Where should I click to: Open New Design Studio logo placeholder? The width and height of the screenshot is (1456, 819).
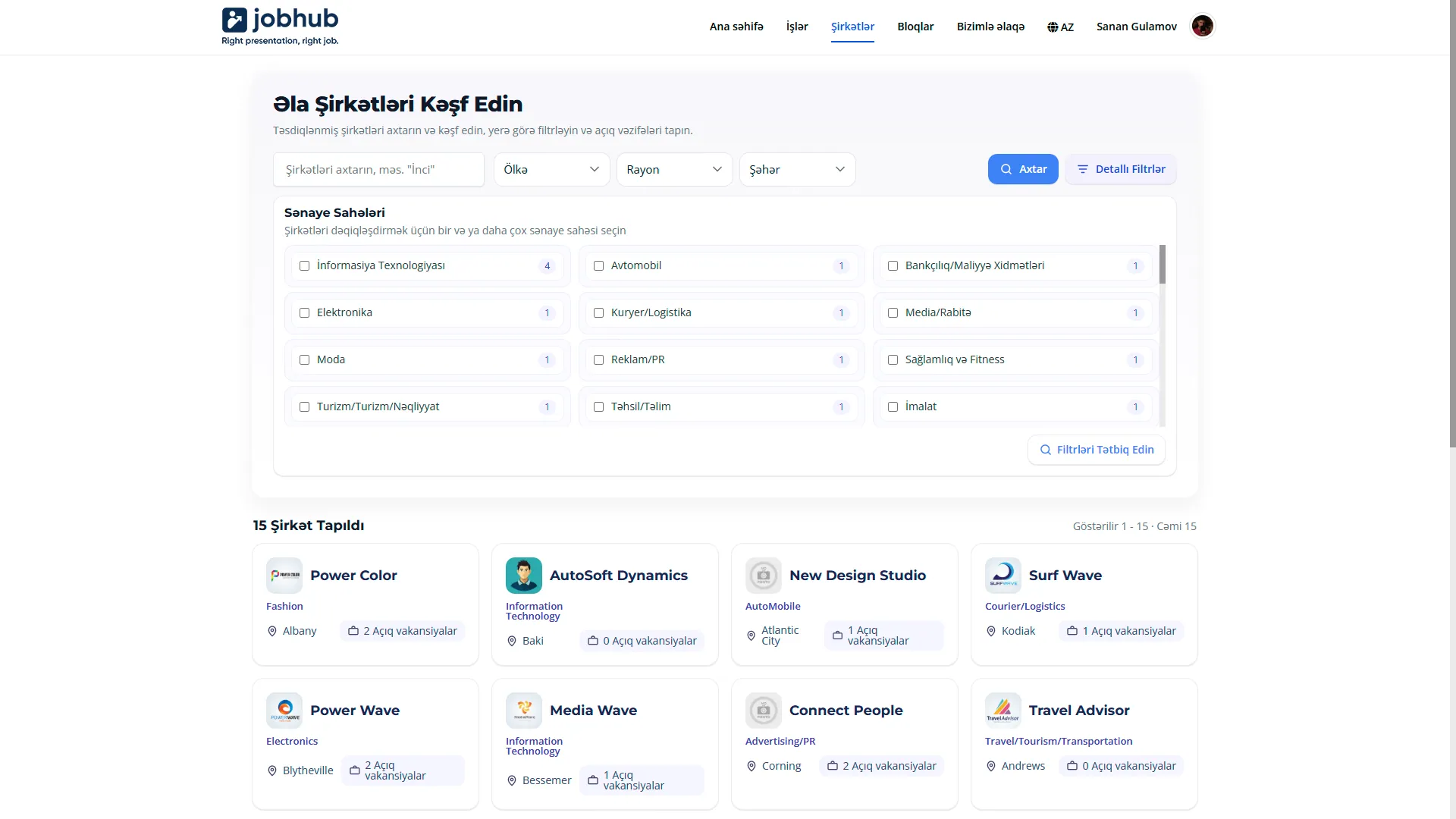pyautogui.click(x=764, y=576)
